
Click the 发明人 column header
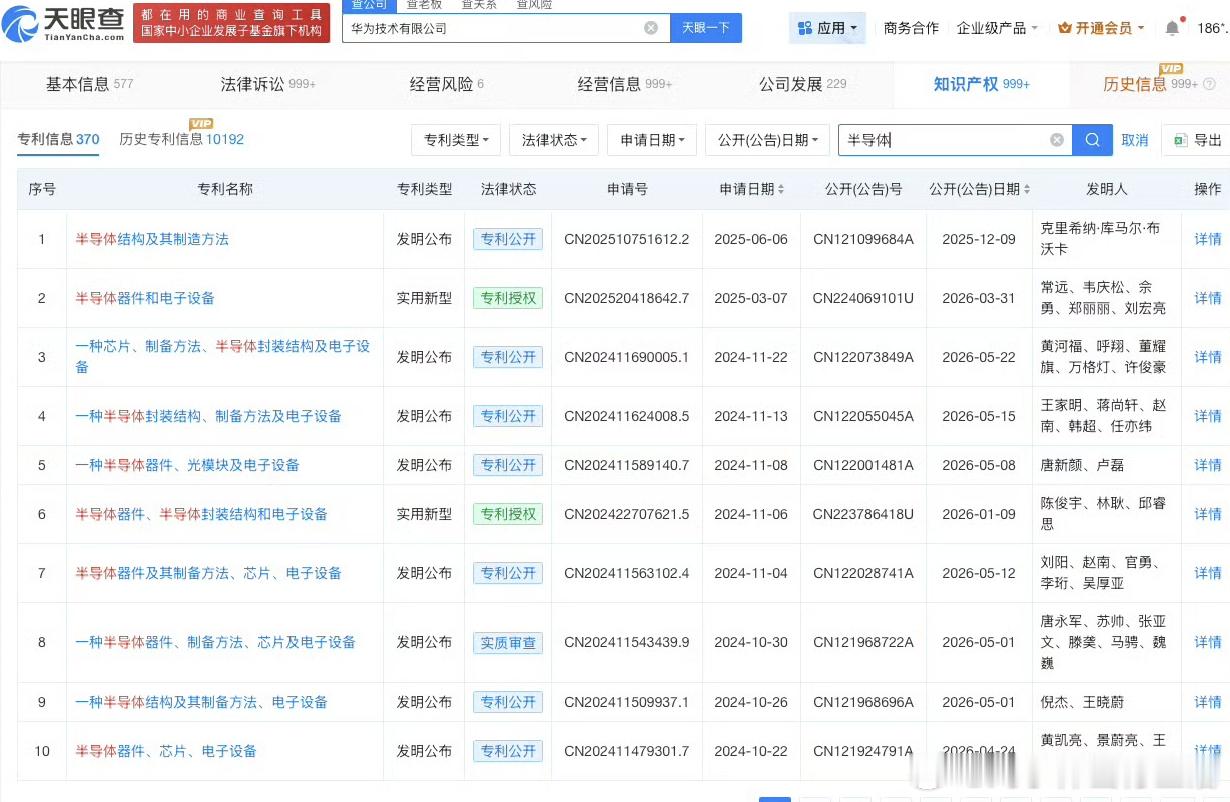(1107, 189)
